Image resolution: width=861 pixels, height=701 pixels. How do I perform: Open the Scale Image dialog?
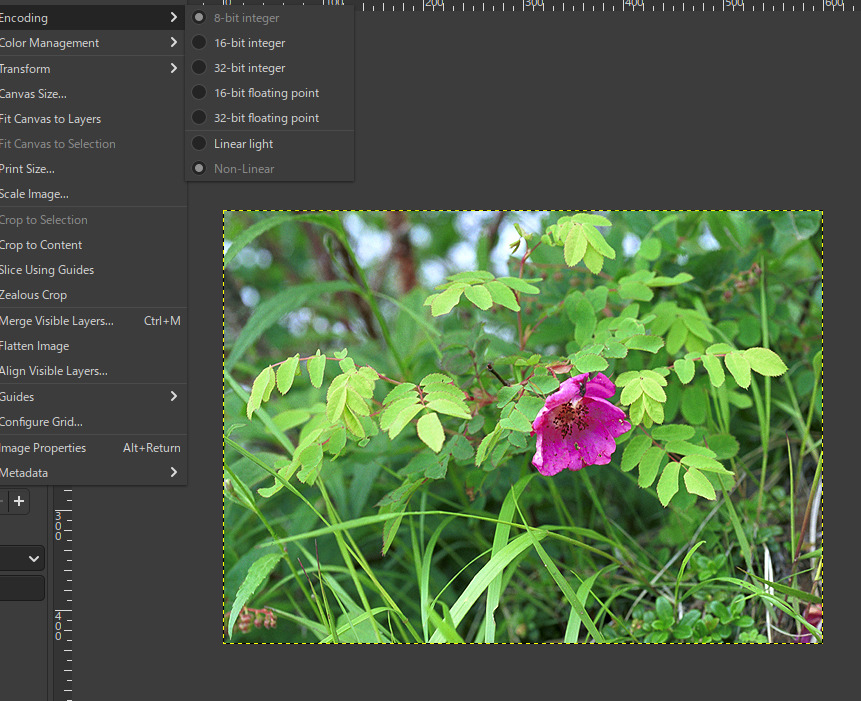(x=35, y=194)
